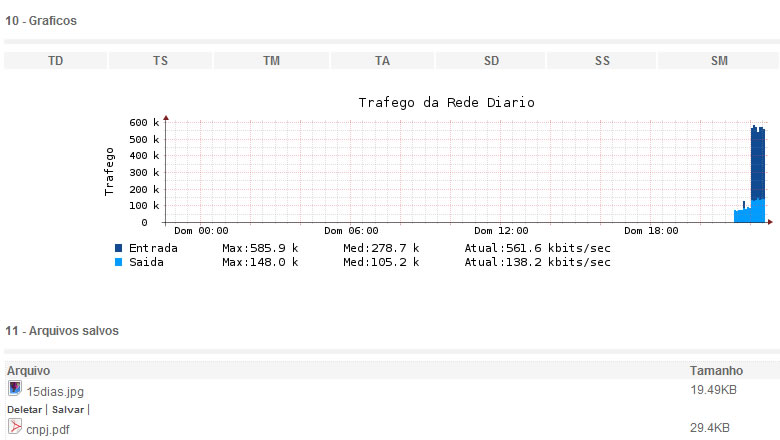Click the PDF icon beside cnpj.pdf

point(15,427)
